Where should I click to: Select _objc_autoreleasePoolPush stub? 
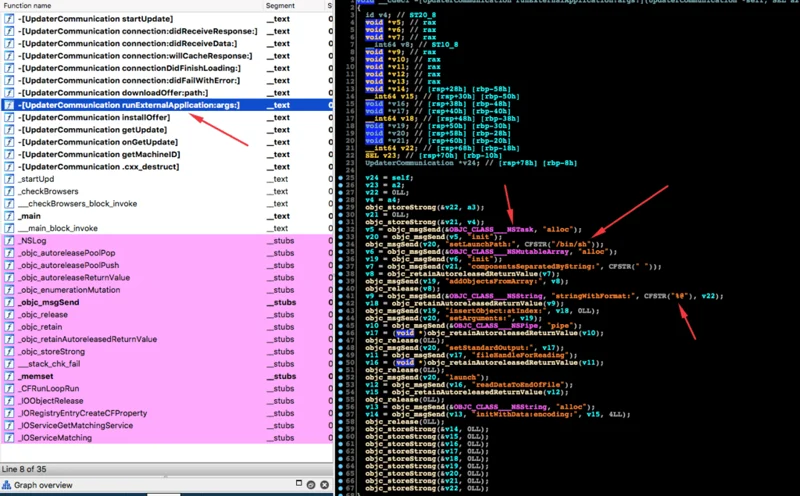coord(68,265)
